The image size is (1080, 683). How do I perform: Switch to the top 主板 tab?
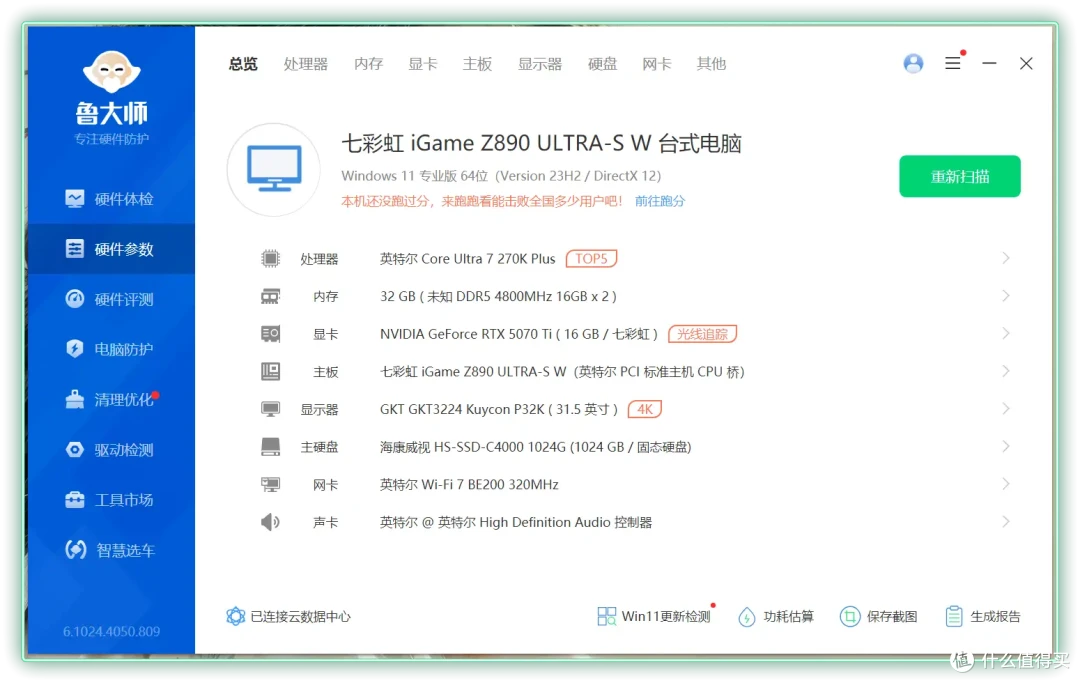click(477, 64)
